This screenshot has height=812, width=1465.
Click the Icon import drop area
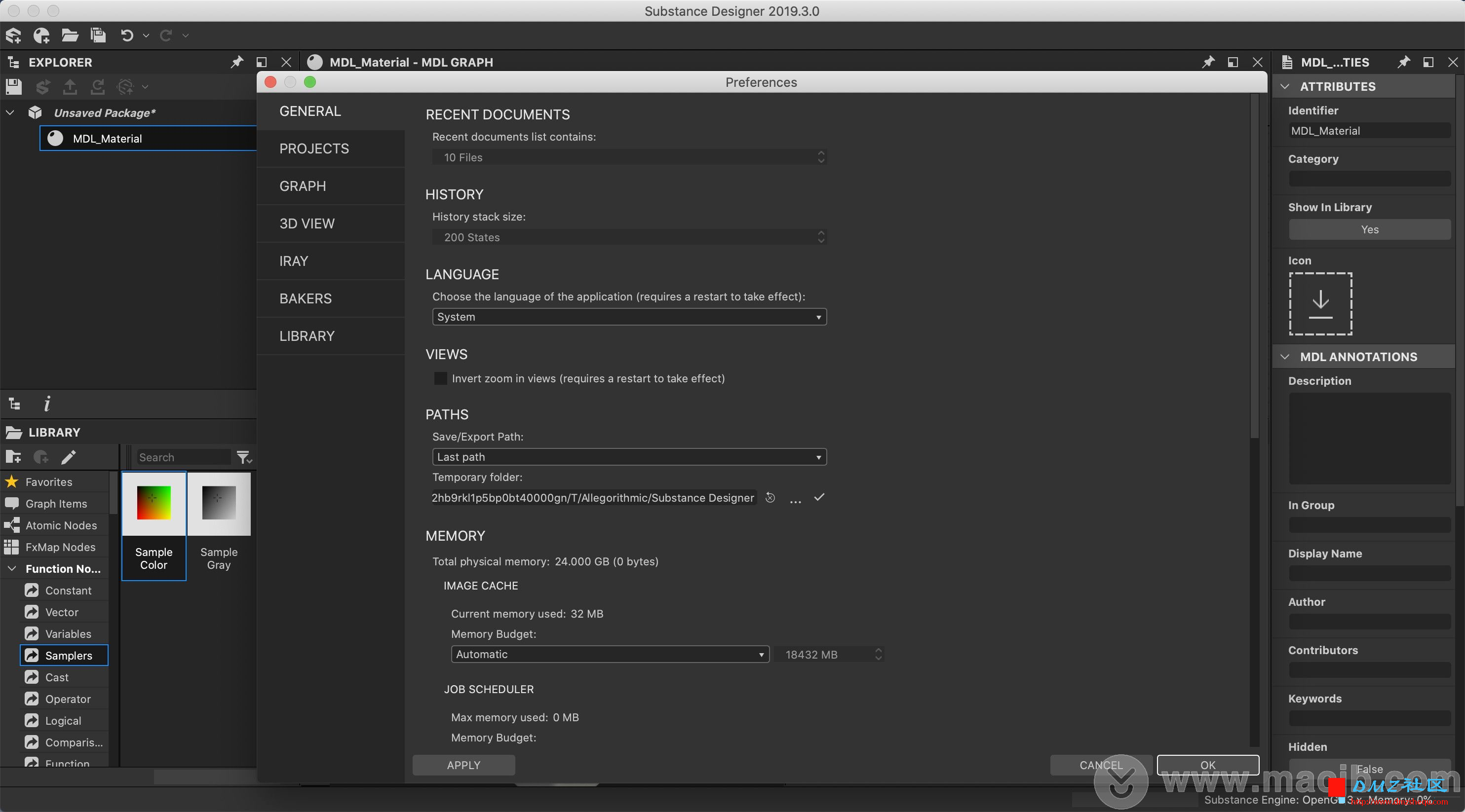pyautogui.click(x=1320, y=304)
